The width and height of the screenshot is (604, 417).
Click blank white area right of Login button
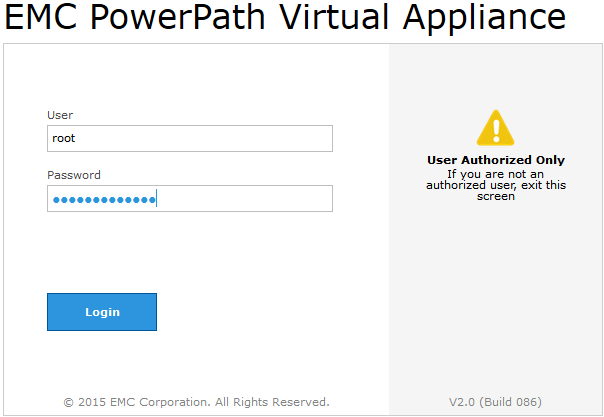[x=270, y=312]
